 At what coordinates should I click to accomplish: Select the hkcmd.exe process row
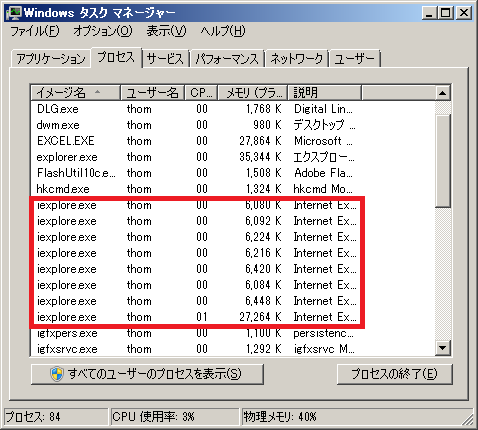(233, 189)
